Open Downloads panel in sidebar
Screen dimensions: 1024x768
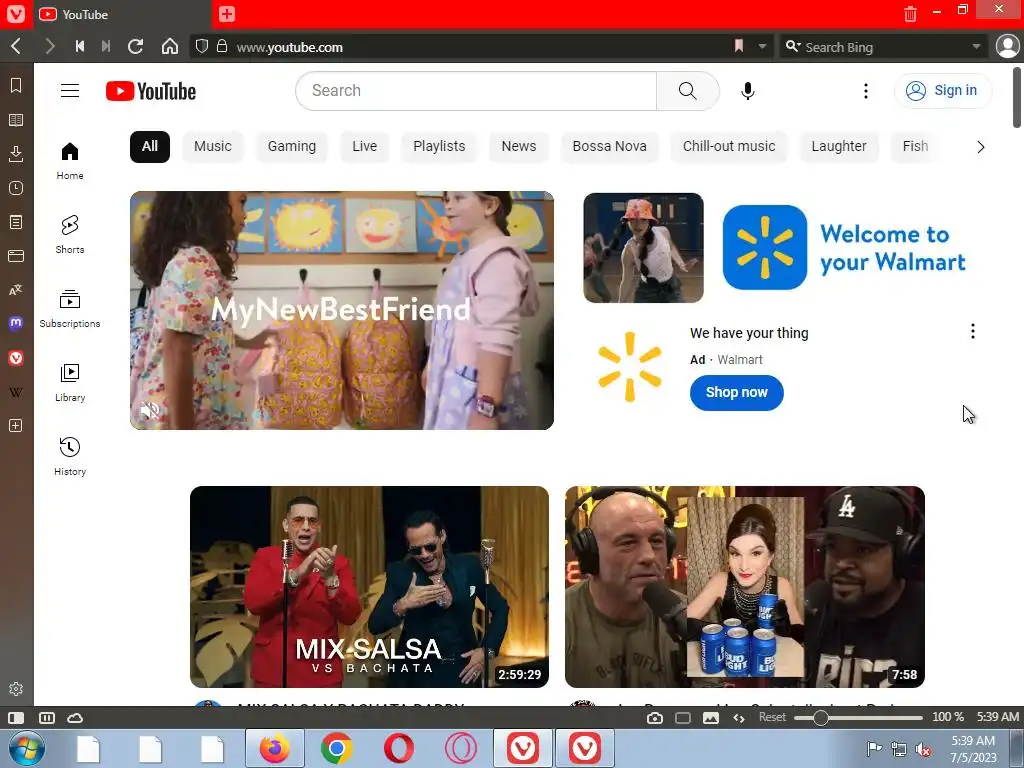click(x=16, y=154)
